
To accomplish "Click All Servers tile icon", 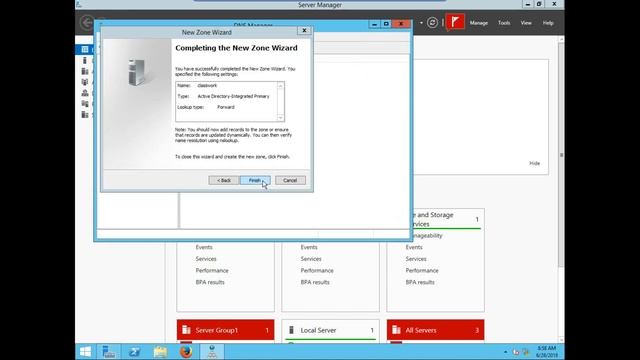I will point(396,329).
